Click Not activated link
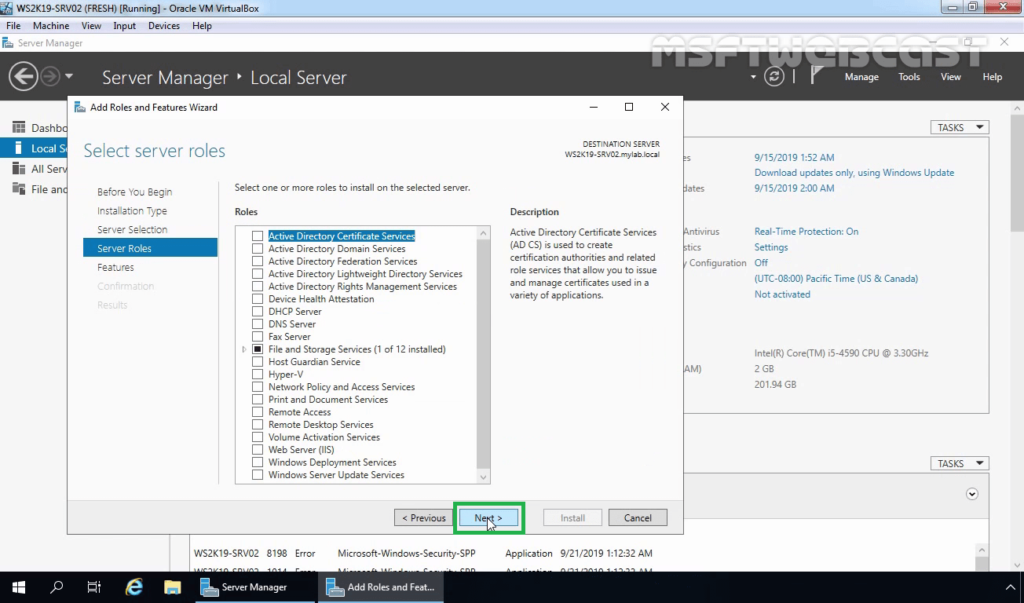Screen dimensions: 1024x603 tap(782, 294)
